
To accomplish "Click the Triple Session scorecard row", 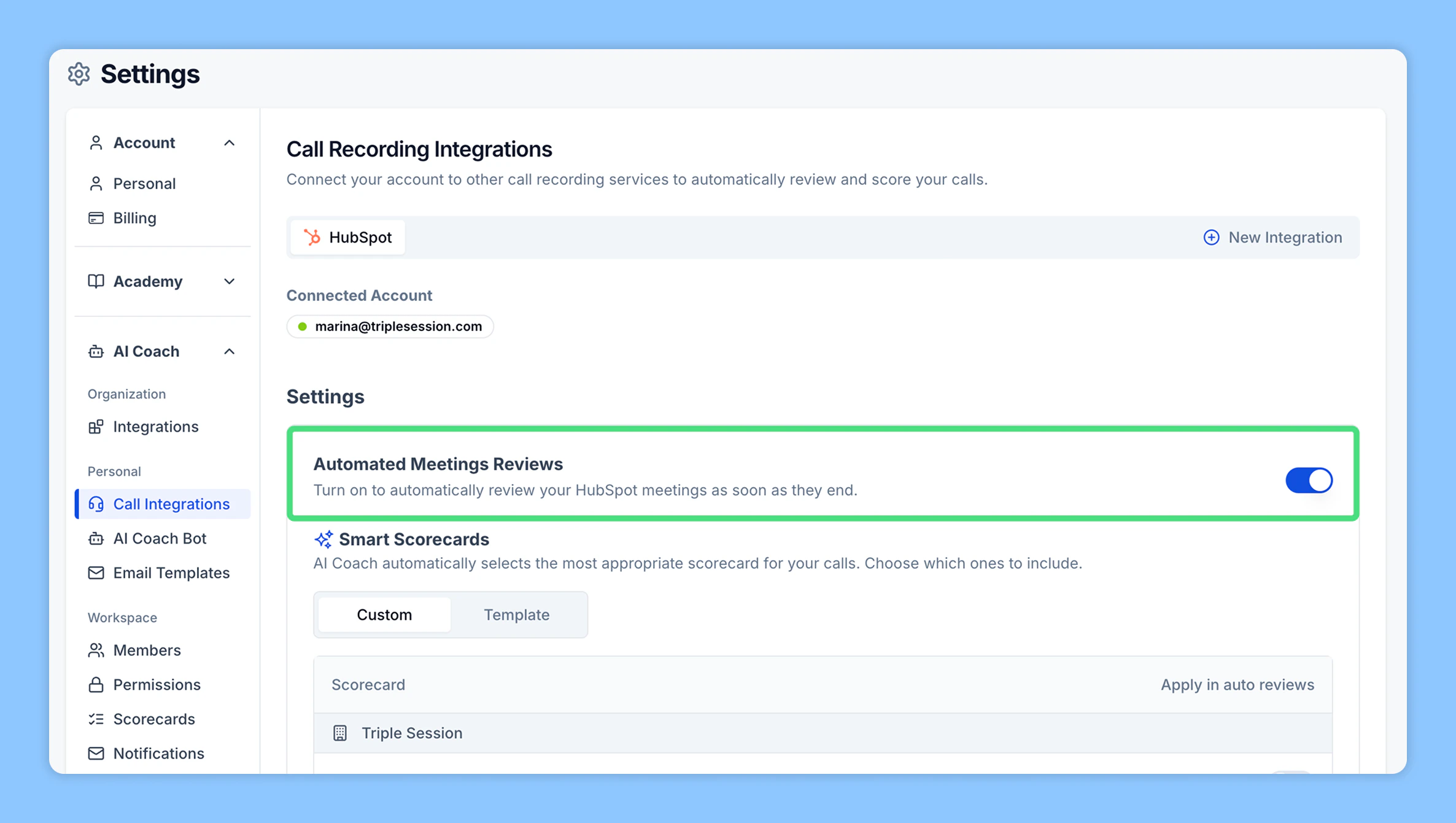I will click(823, 733).
